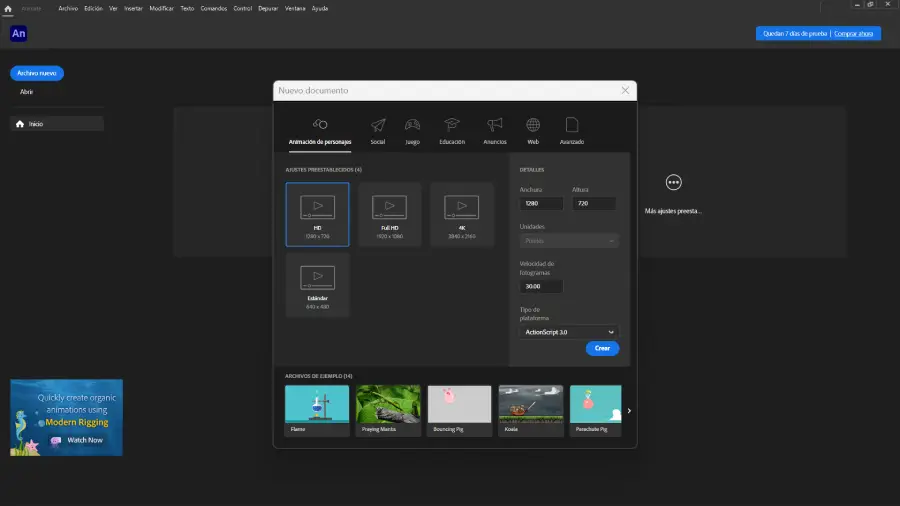
Task: Open the Modificar menu
Action: click(161, 9)
